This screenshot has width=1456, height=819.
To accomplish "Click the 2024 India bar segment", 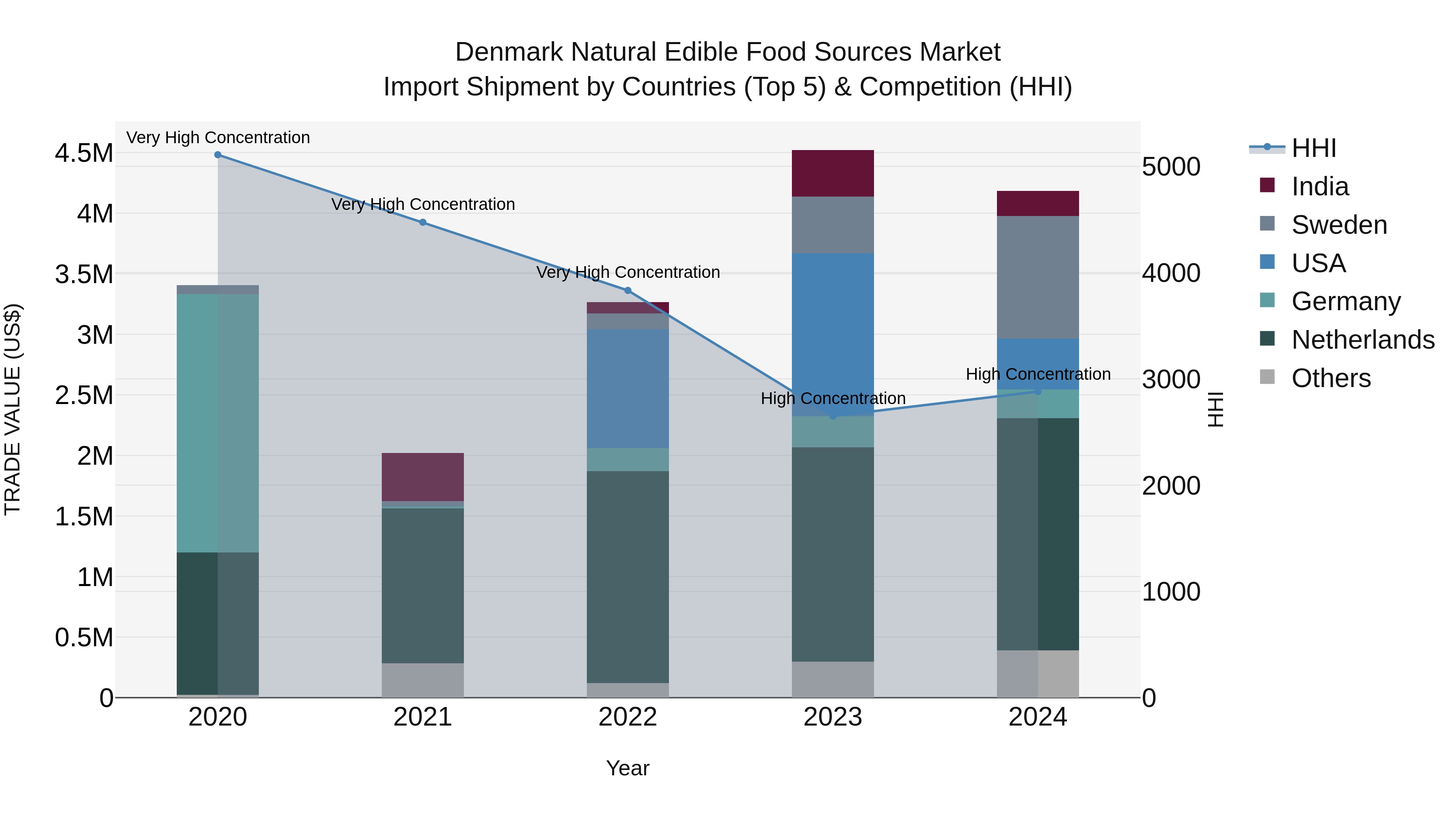I will (x=1038, y=203).
